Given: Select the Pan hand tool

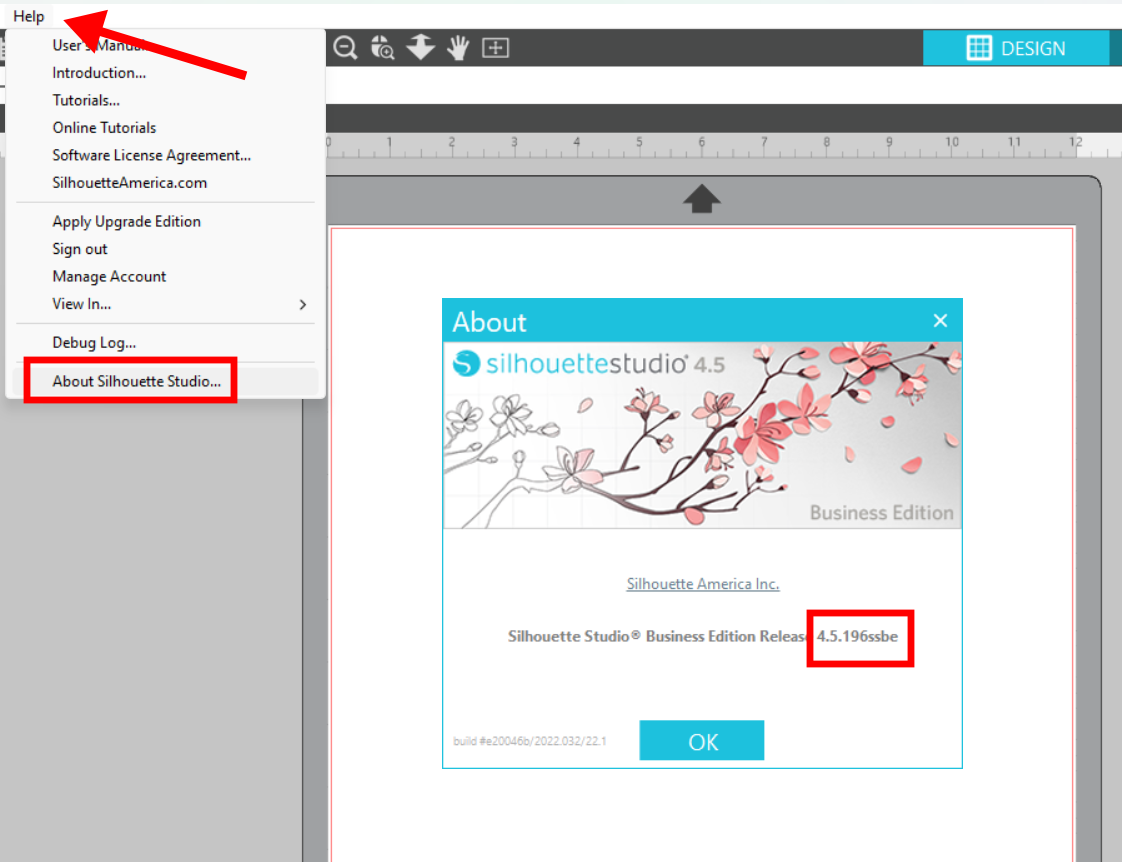Looking at the screenshot, I should click(458, 48).
